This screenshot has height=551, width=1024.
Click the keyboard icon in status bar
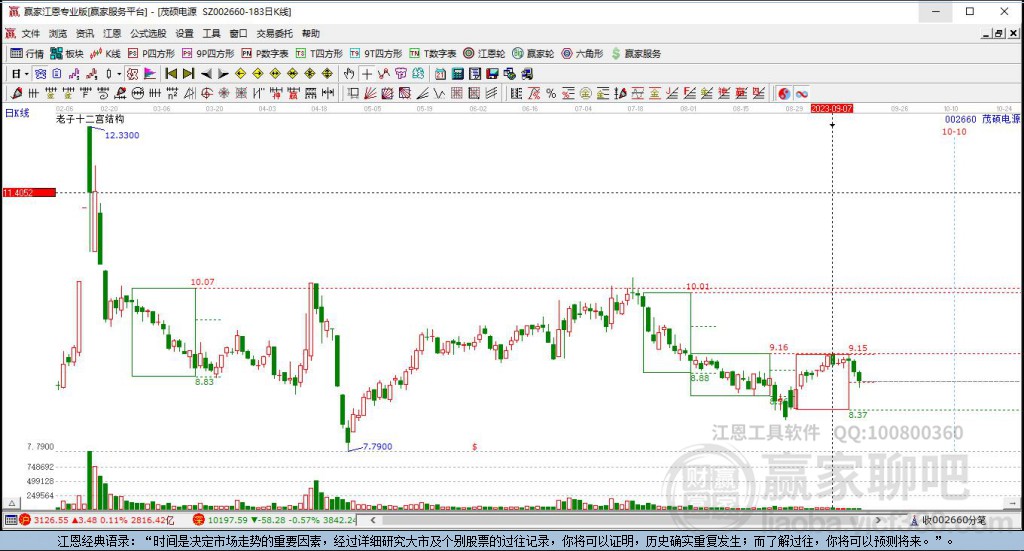(10, 520)
